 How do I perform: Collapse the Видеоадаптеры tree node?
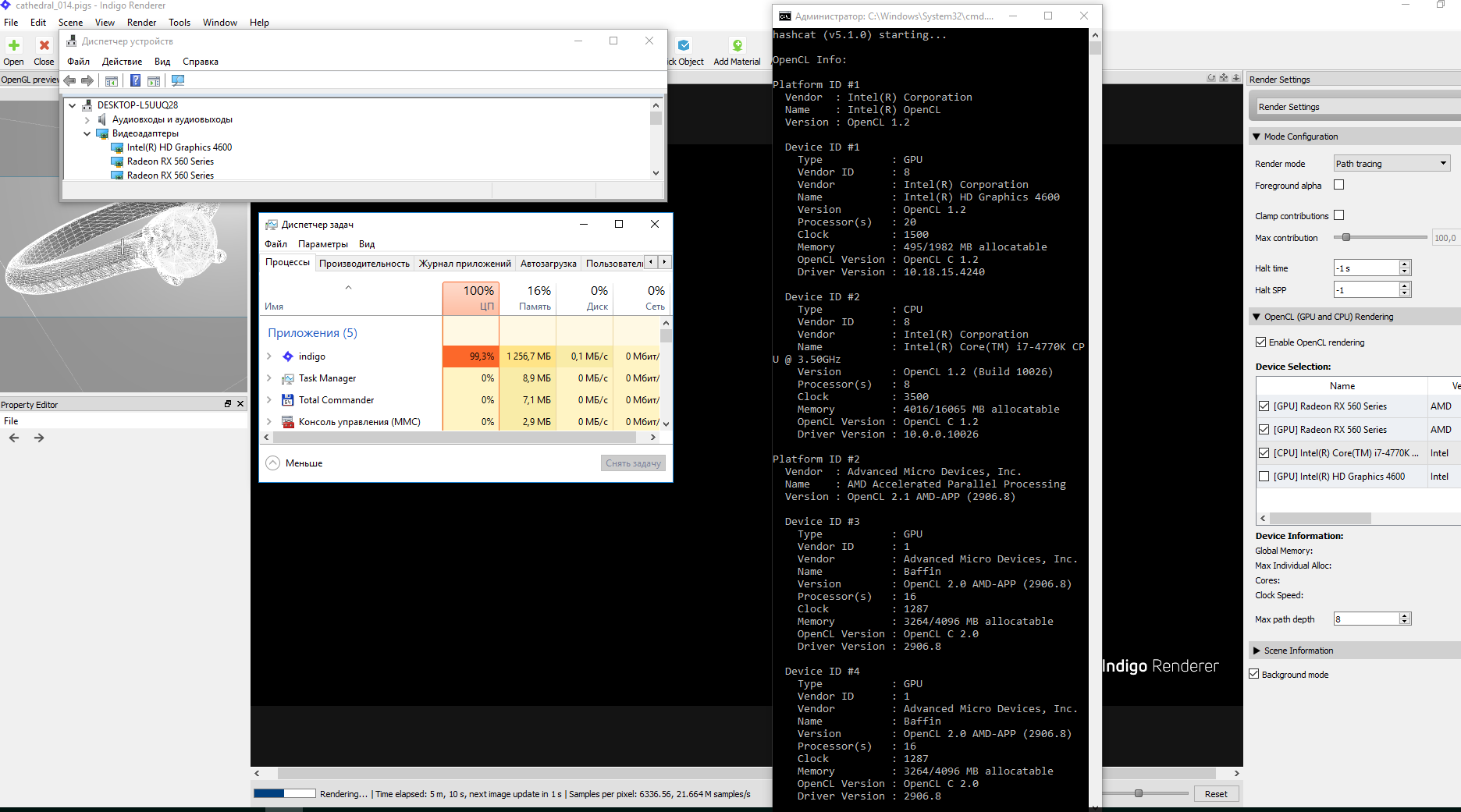point(87,133)
